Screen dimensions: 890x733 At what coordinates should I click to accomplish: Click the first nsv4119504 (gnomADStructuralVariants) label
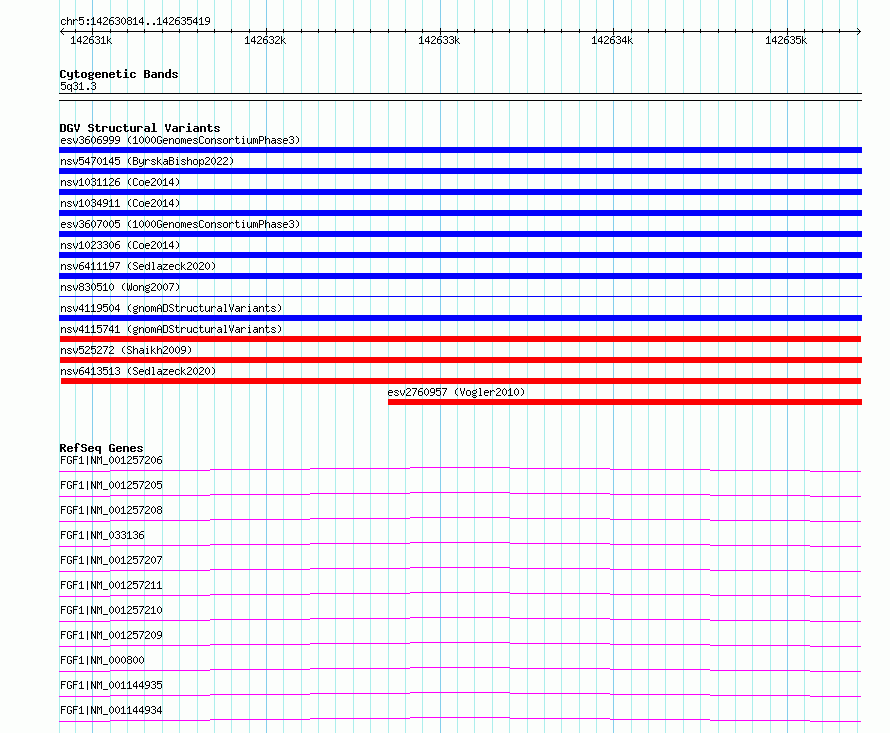tap(171, 308)
